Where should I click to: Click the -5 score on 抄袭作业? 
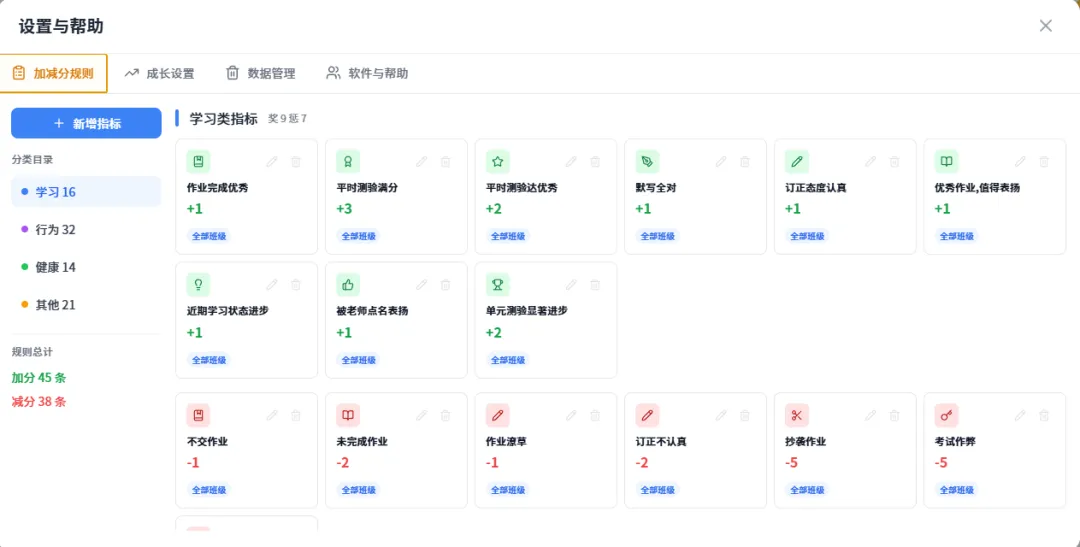tap(791, 463)
